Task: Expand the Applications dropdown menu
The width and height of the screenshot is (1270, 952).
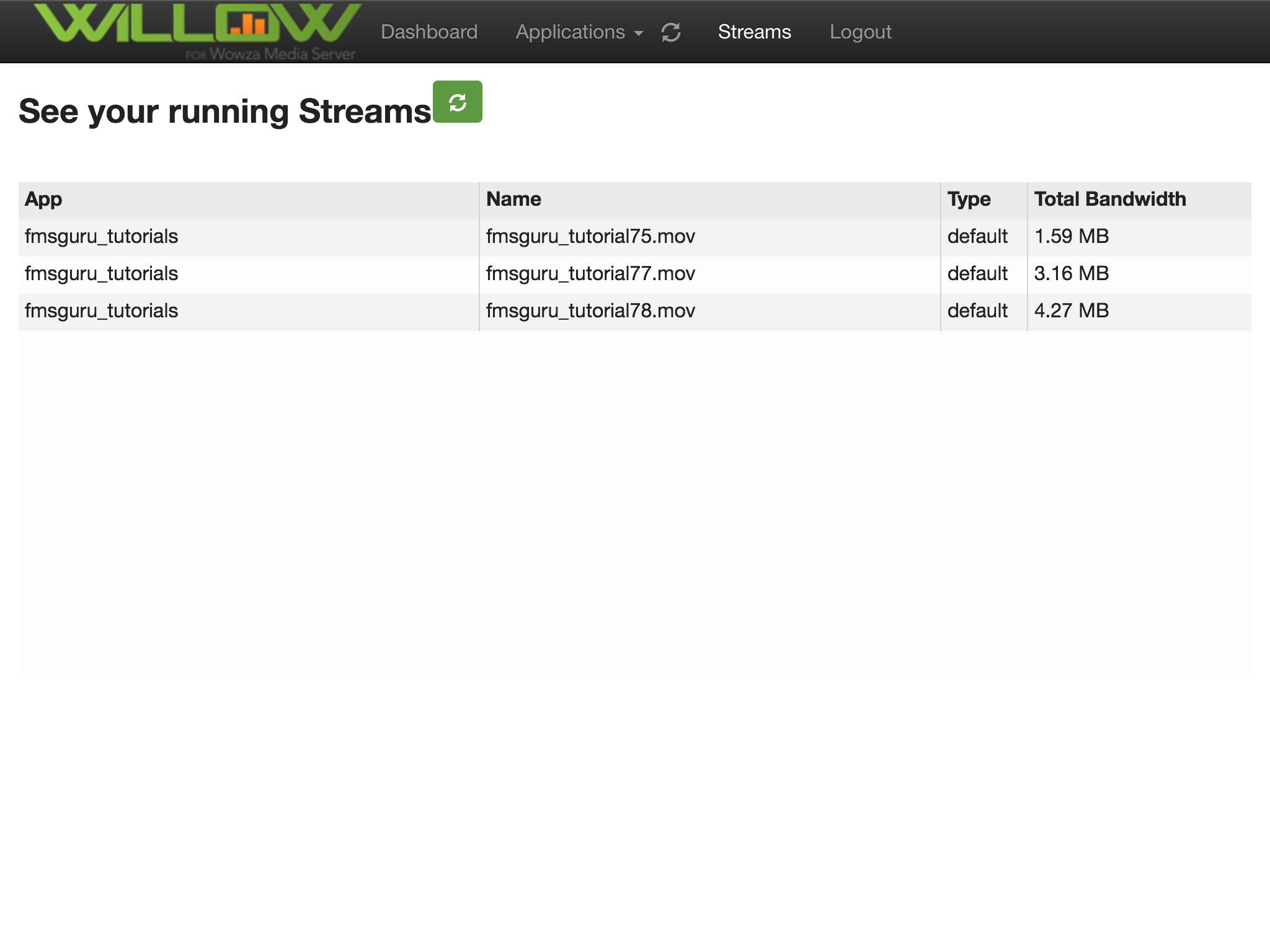Action: point(571,32)
